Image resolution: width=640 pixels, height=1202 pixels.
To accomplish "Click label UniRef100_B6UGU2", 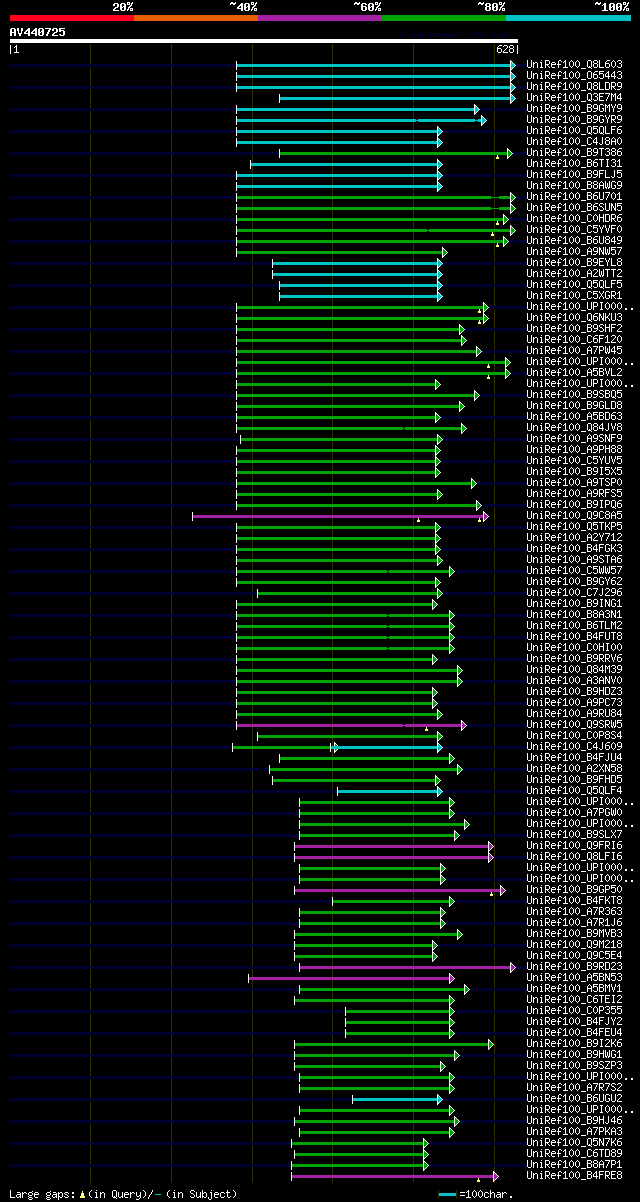I will click(573, 1098).
